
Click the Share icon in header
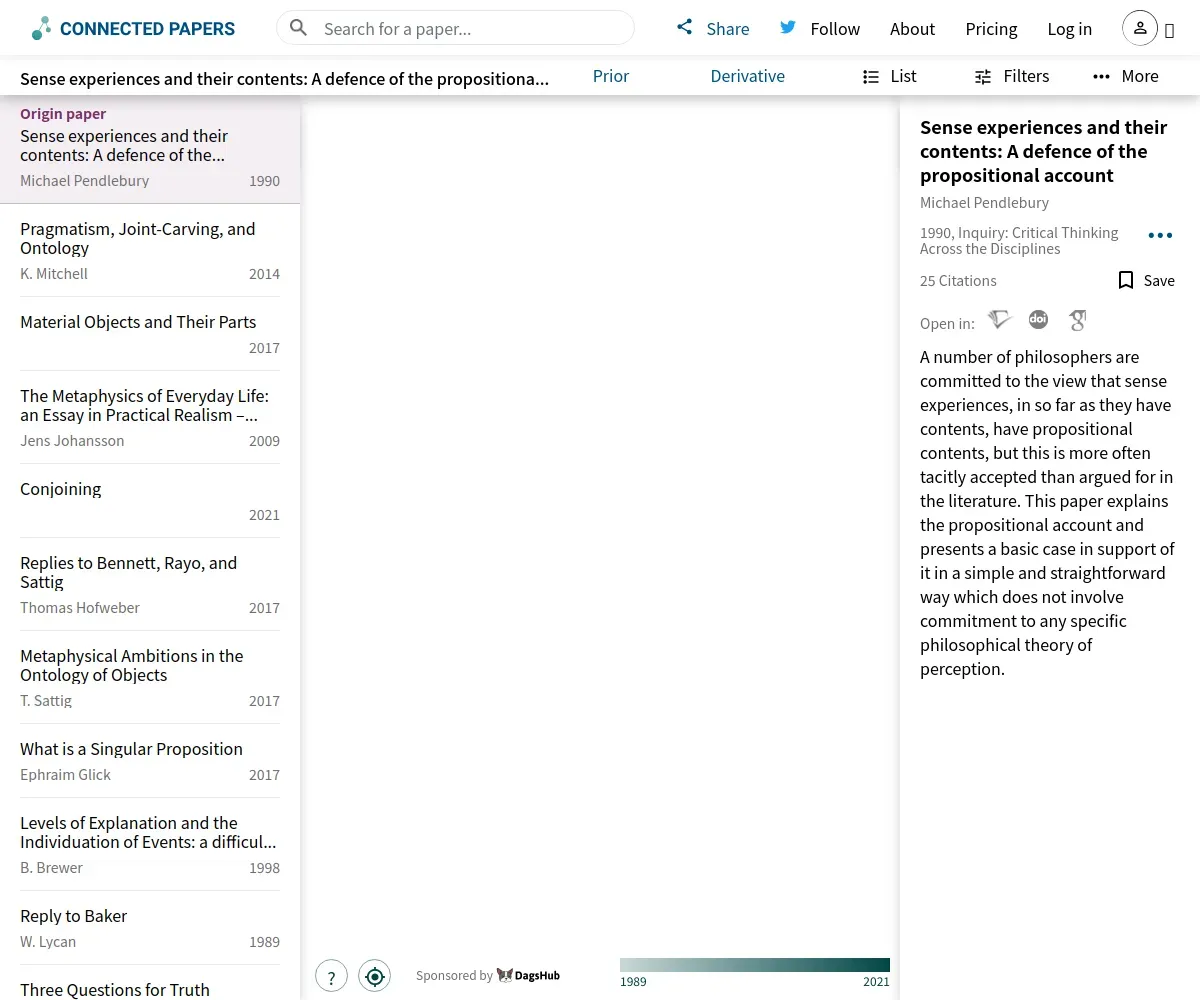(684, 27)
